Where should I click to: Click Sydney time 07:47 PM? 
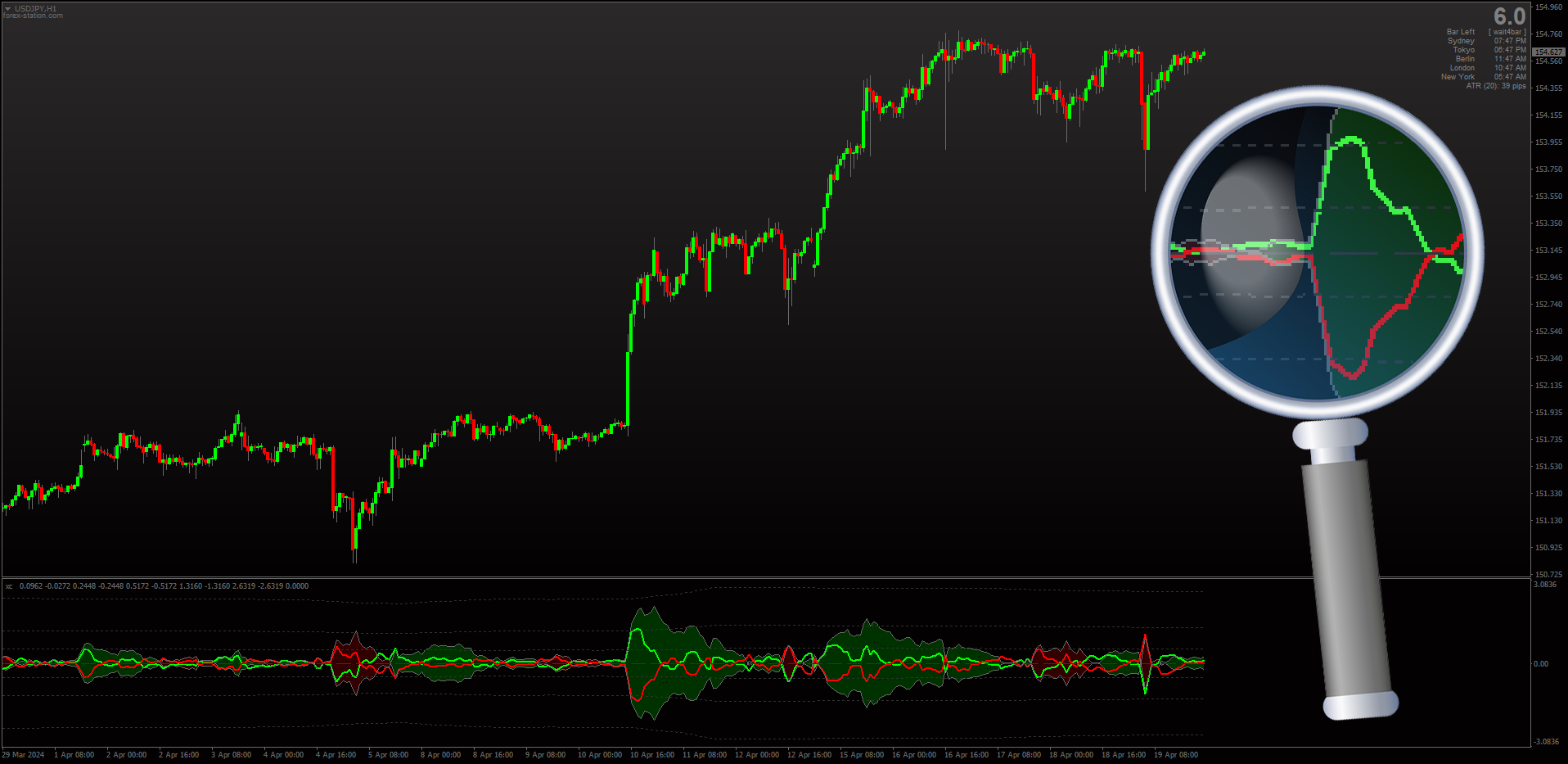(1510, 41)
